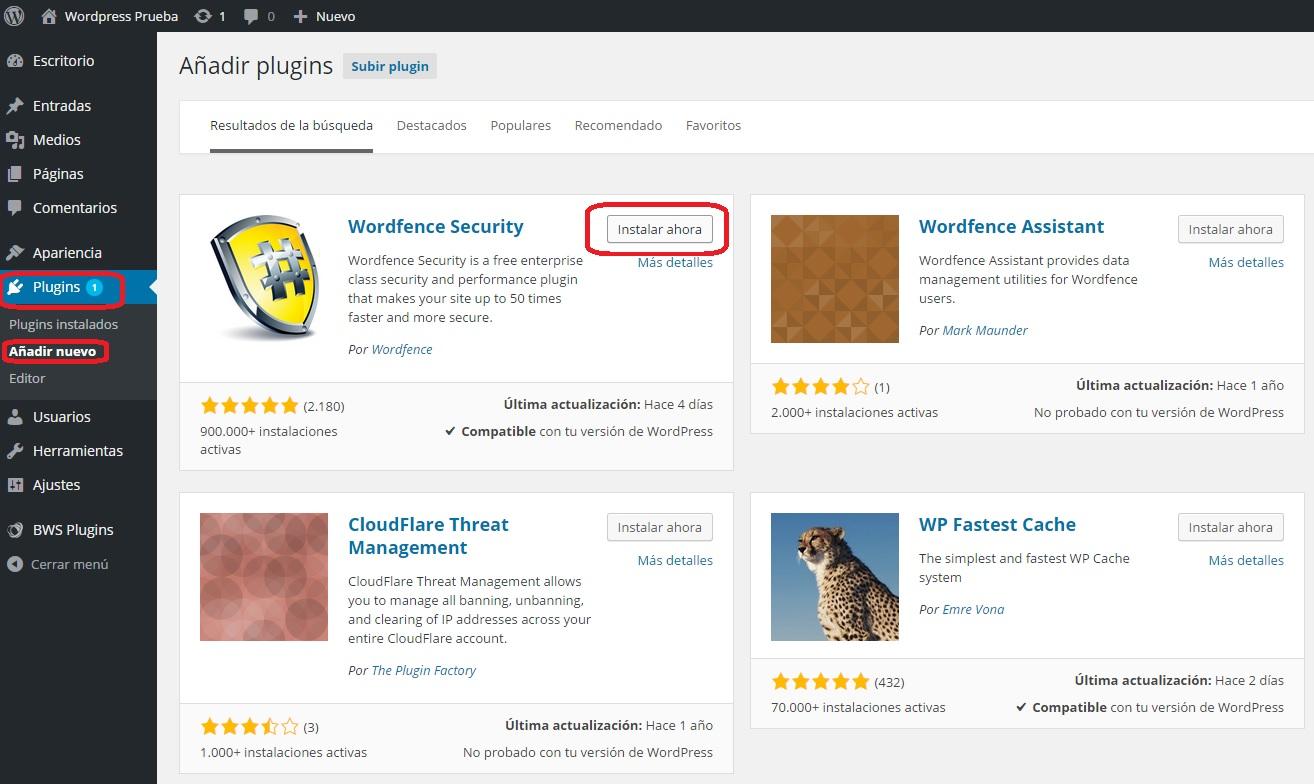The width and height of the screenshot is (1314, 784).
Task: Click the text 70.000+ instalaciones activas
Action: 858,707
